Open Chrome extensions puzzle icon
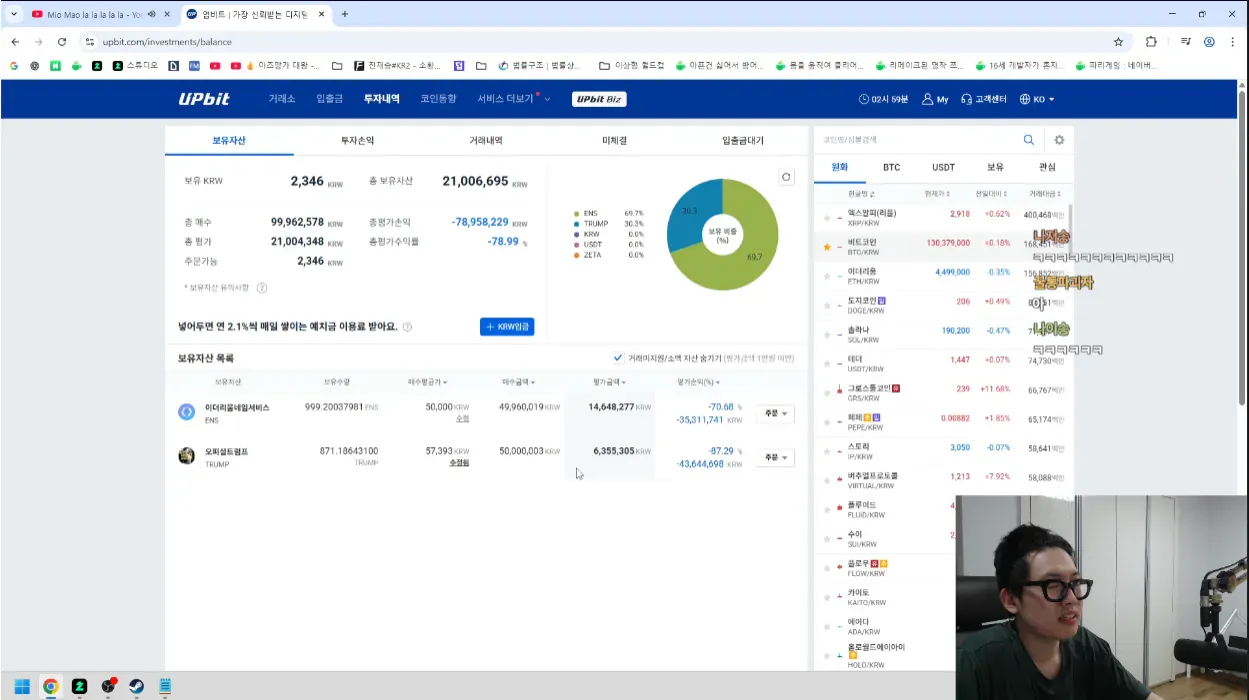Image resolution: width=1249 pixels, height=700 pixels. [1151, 42]
